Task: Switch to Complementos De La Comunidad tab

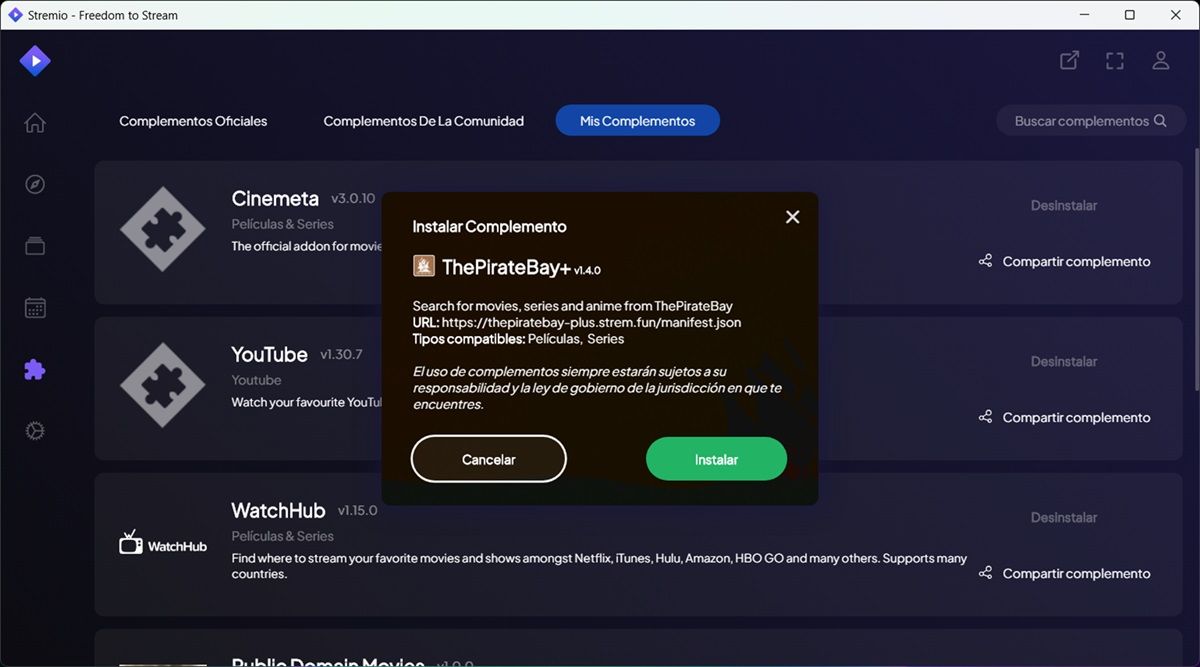Action: point(424,121)
